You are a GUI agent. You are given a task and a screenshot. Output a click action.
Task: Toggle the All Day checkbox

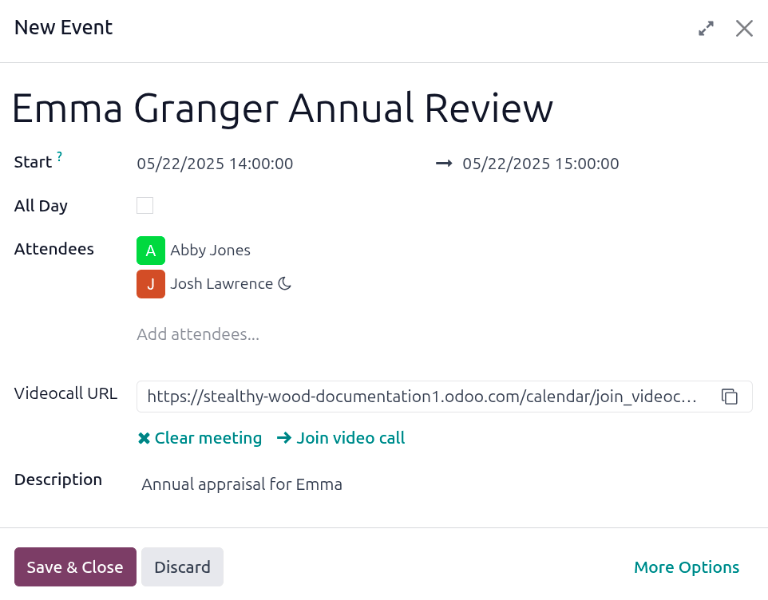tap(145, 206)
